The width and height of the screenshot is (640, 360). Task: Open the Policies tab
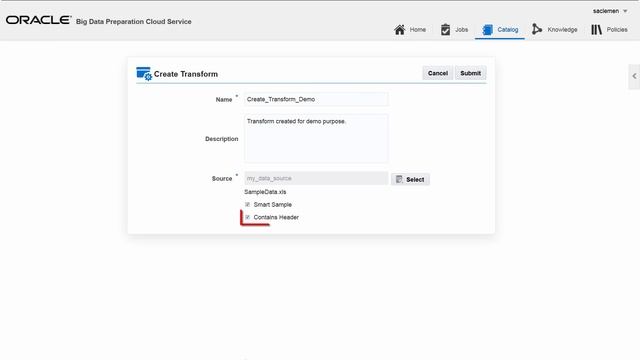pyautogui.click(x=609, y=29)
